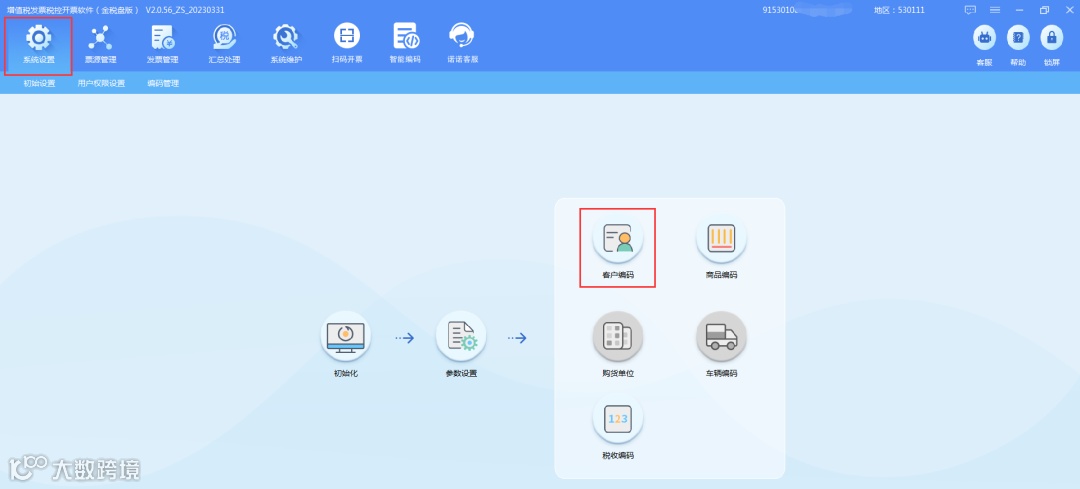Open the 用户权限设置 submenu
The height and width of the screenshot is (489, 1080).
101,83
